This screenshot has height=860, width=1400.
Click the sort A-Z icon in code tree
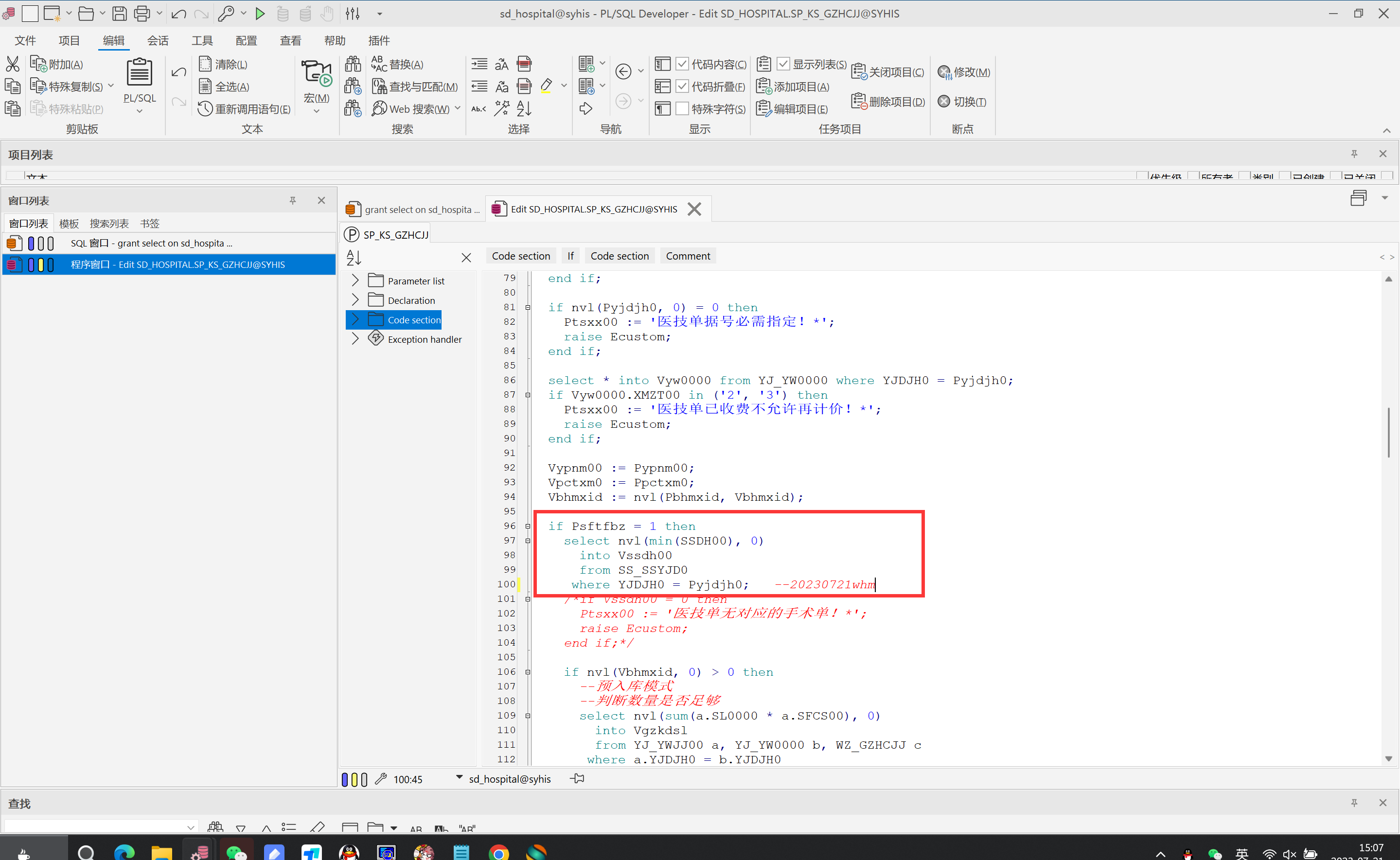coord(354,258)
